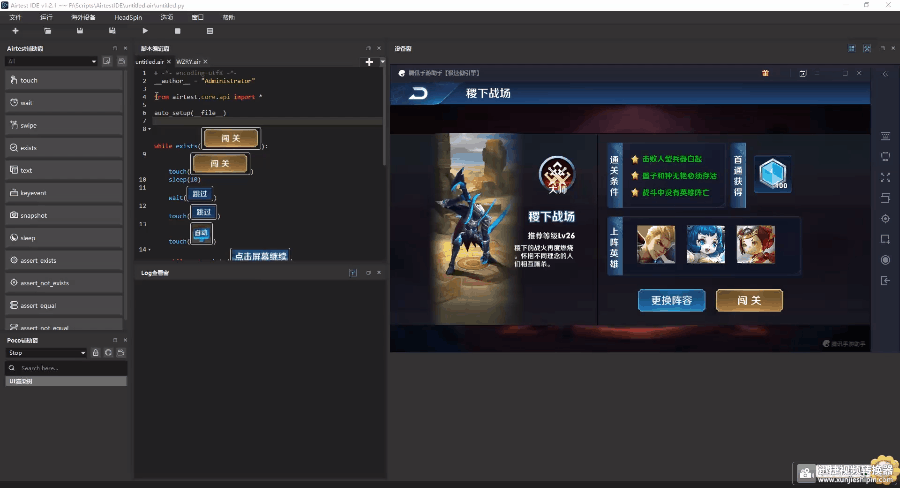Switch to the W2RY.air script tab

188,61
